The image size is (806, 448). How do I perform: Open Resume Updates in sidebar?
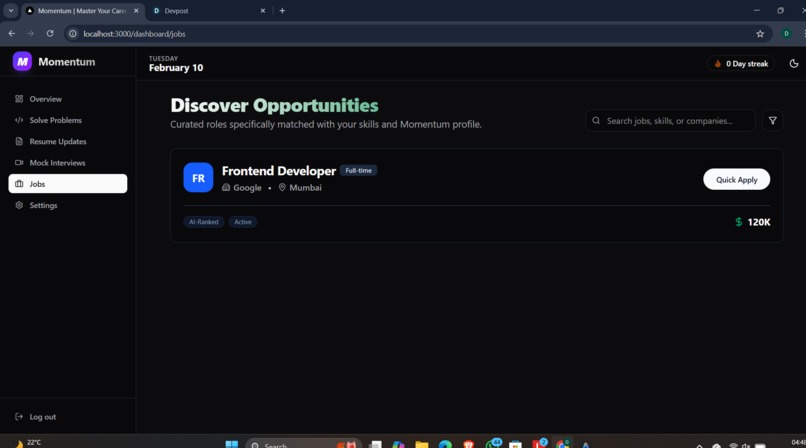coord(67,141)
